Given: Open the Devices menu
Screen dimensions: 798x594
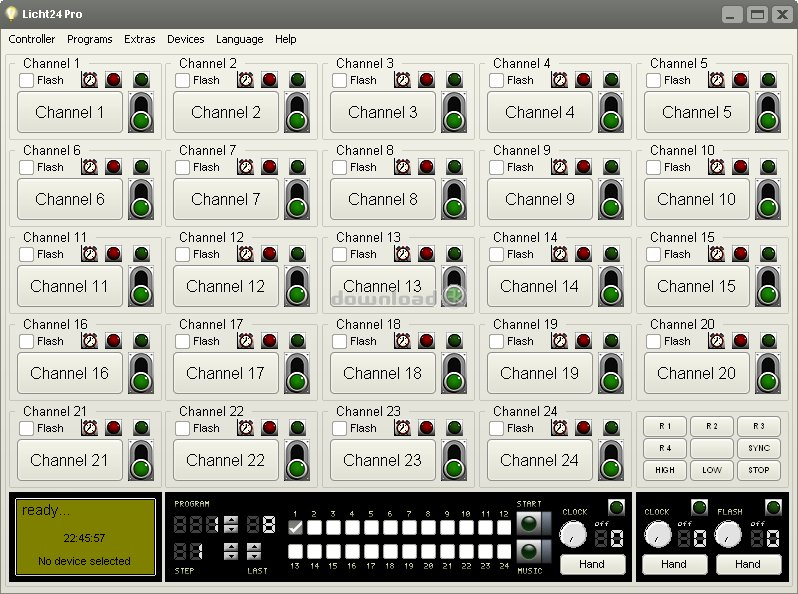Looking at the screenshot, I should 185,39.
